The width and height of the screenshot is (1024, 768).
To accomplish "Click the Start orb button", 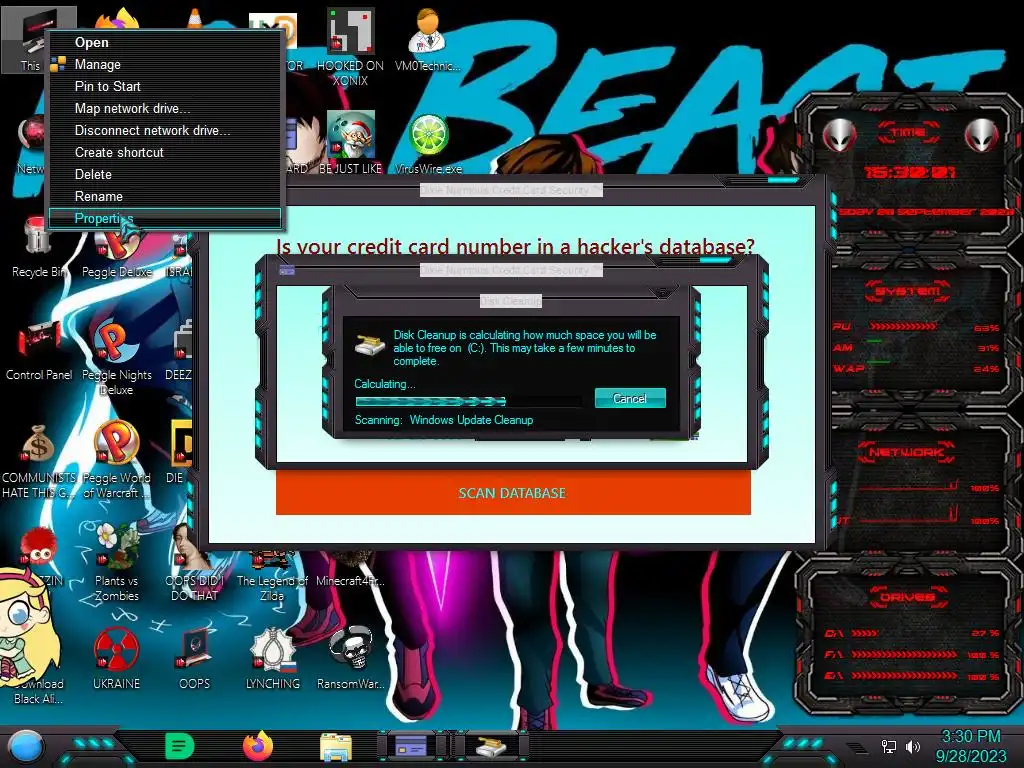I will (26, 746).
